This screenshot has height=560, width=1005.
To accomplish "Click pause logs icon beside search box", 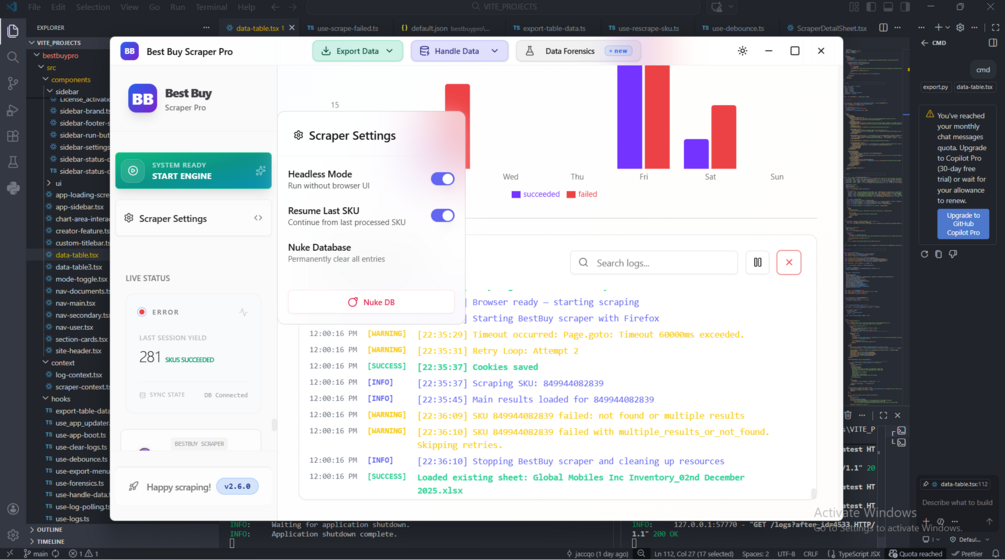I will [758, 263].
